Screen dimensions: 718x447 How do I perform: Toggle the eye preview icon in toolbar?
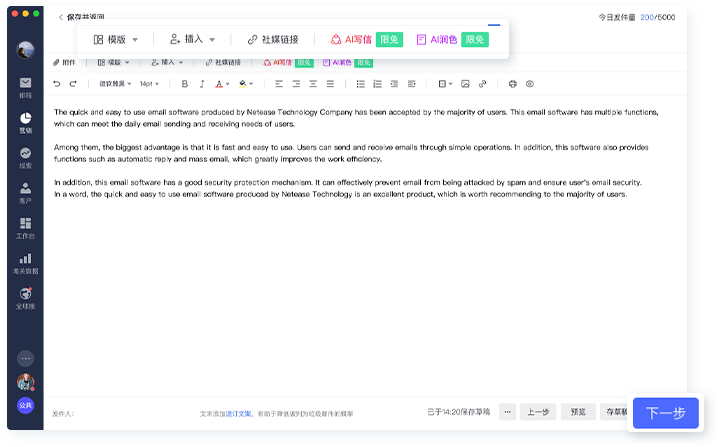[530, 84]
